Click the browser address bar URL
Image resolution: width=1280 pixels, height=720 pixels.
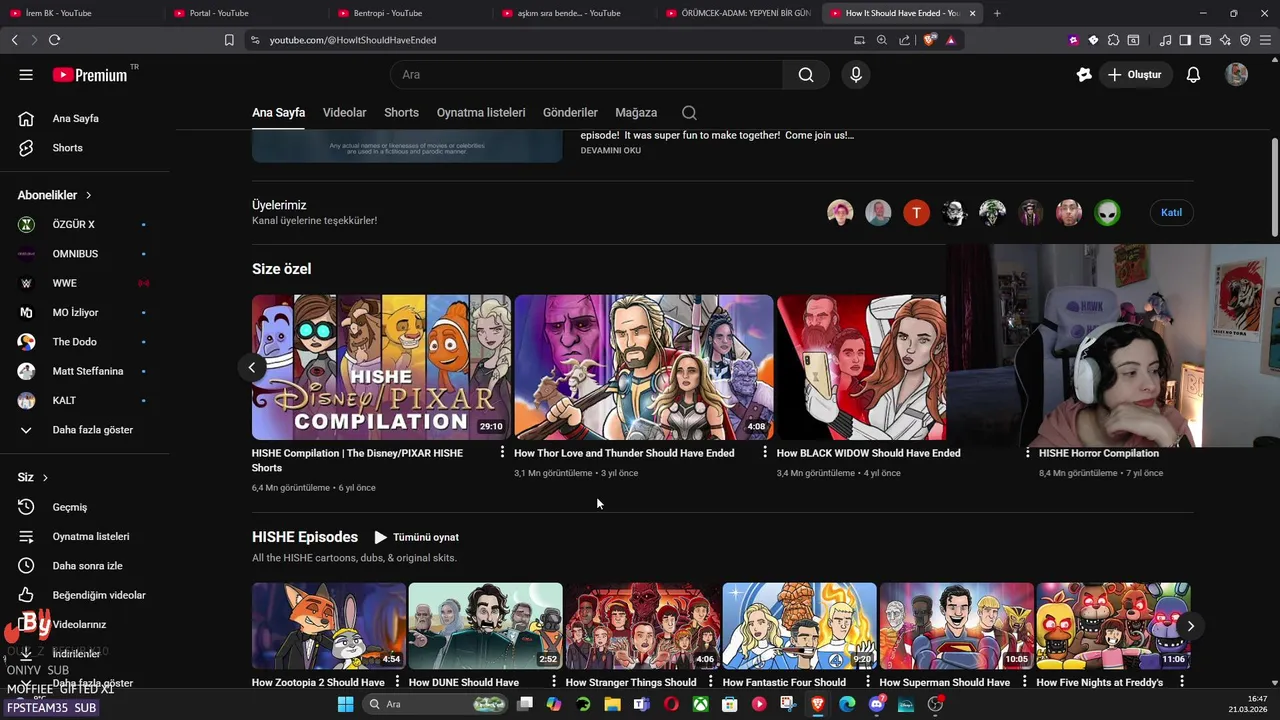(x=353, y=40)
